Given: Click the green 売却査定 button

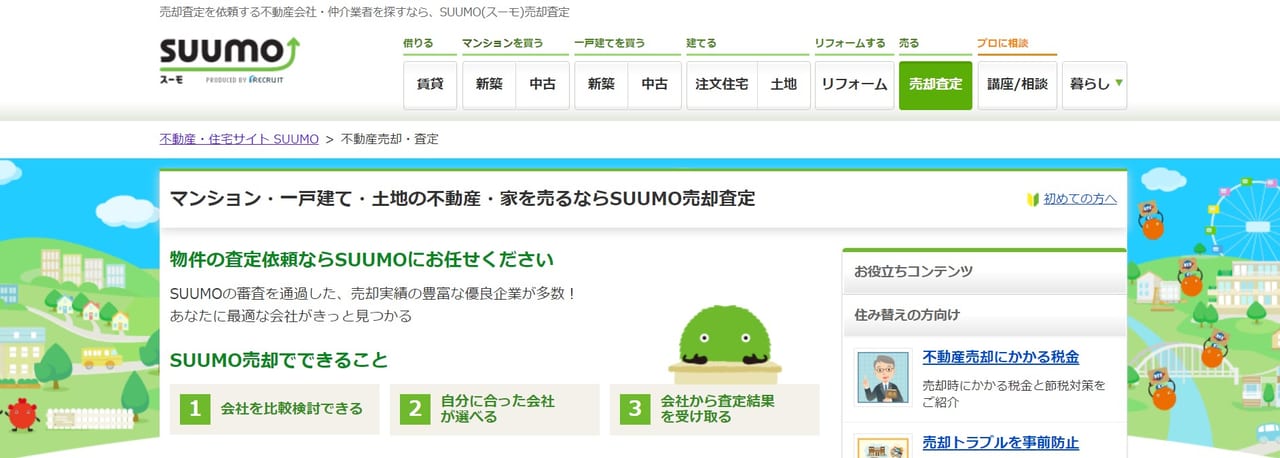Looking at the screenshot, I should 935,85.
